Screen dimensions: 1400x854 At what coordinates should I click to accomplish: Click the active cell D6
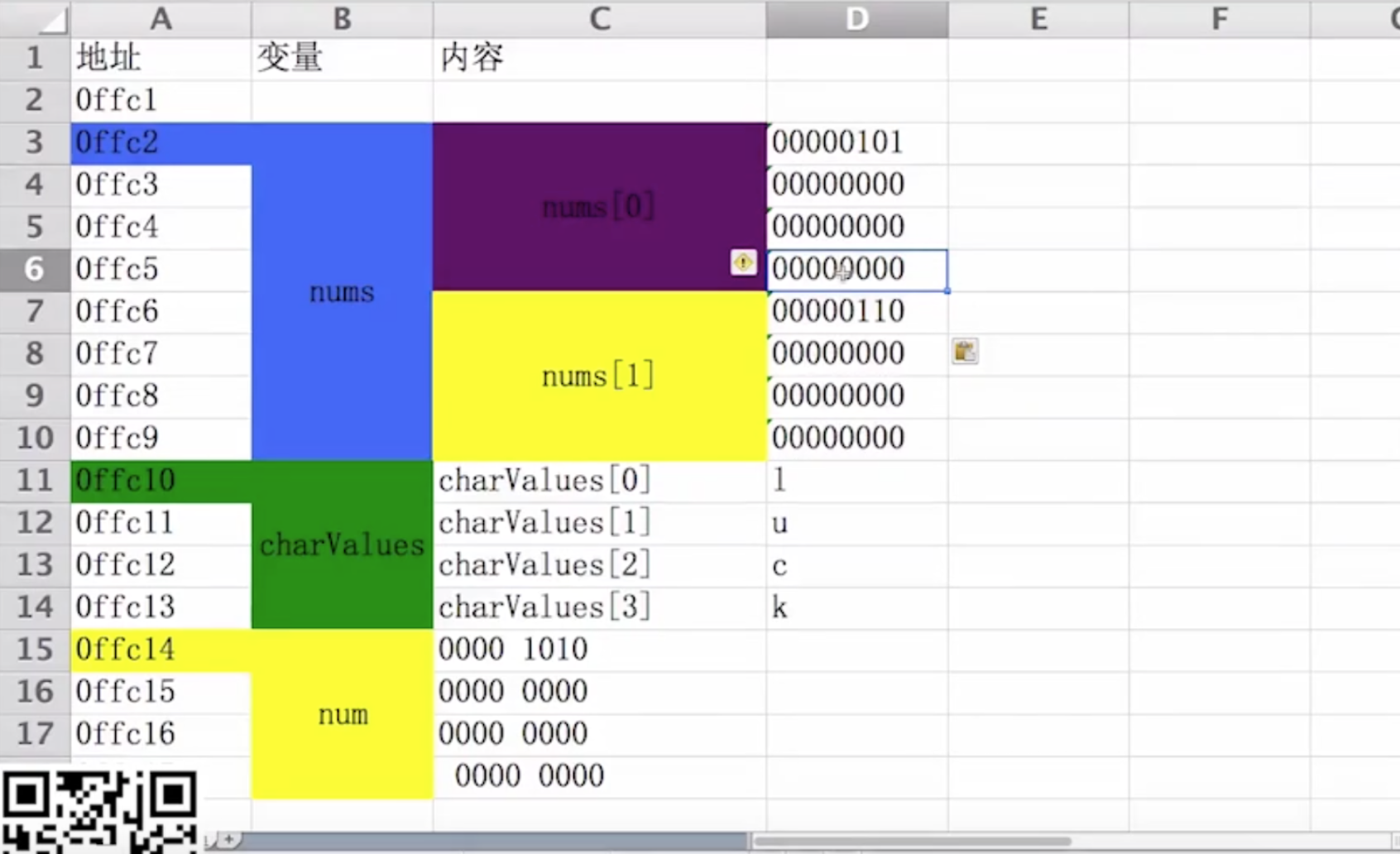click(857, 270)
